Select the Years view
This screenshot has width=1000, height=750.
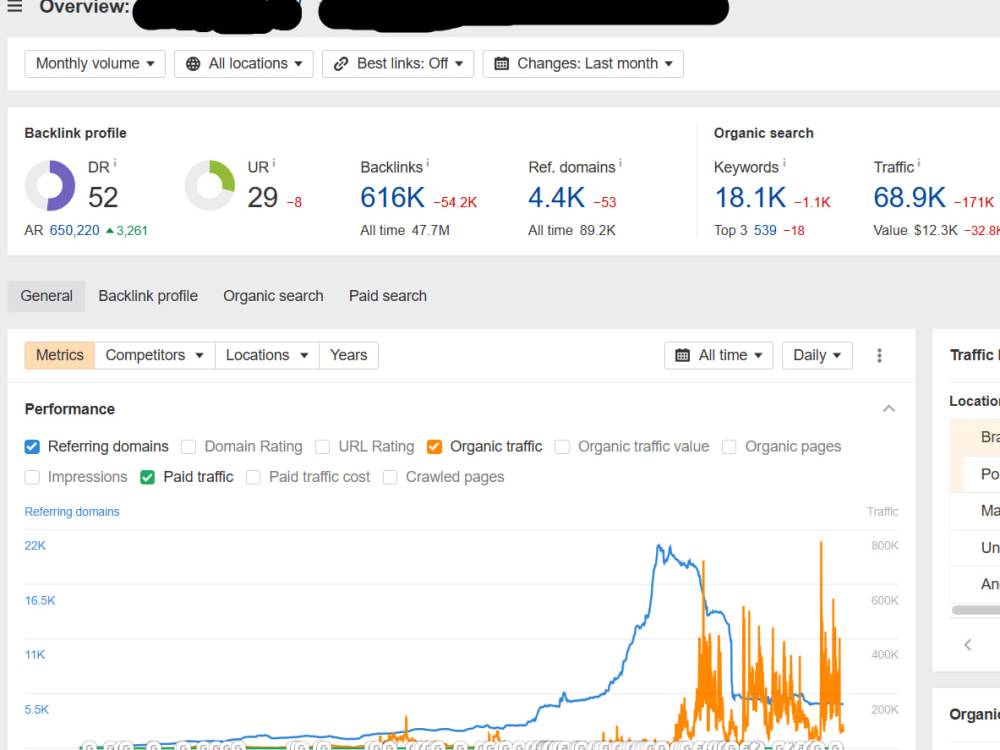click(x=348, y=355)
